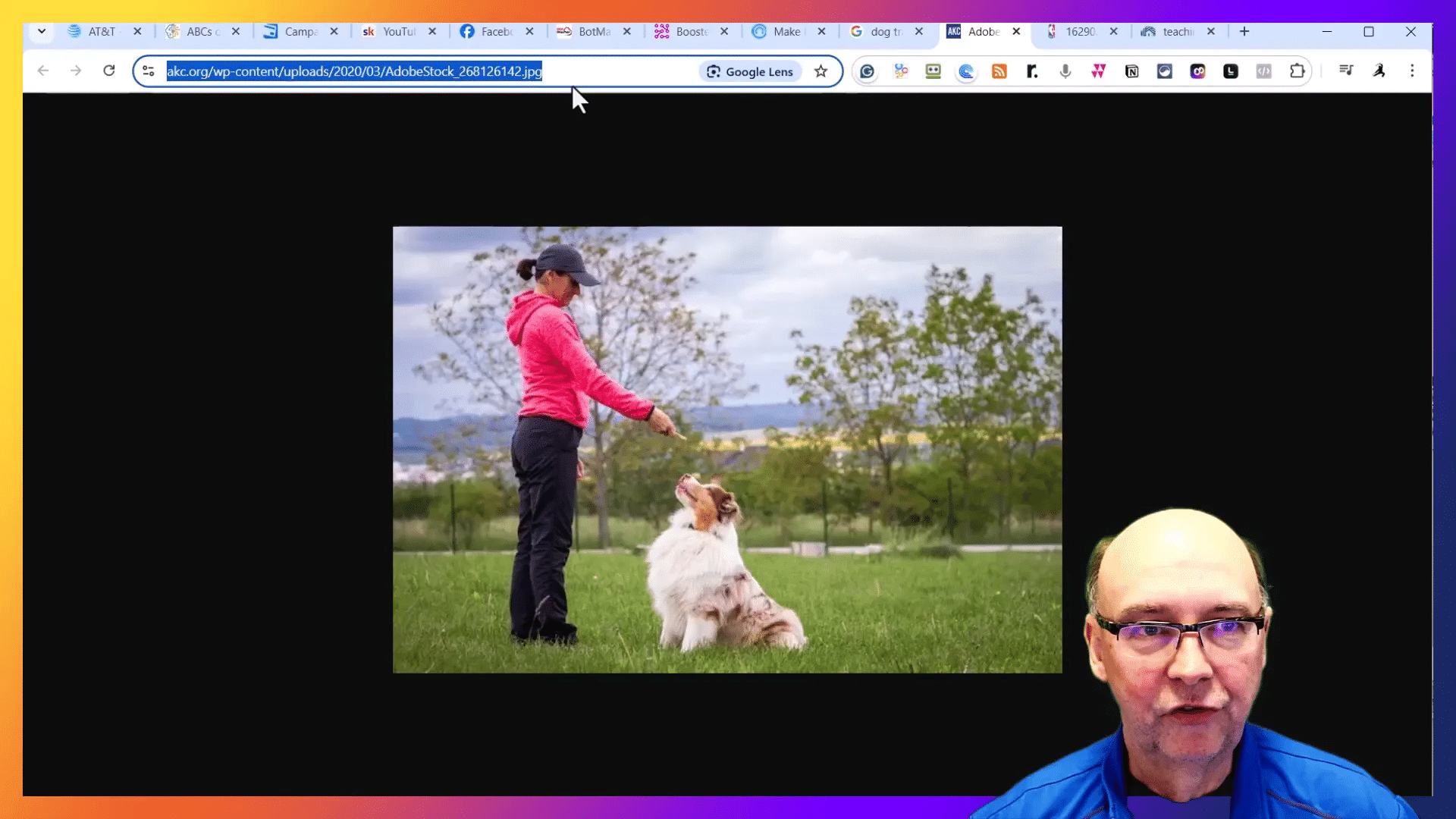Click the Grammarly extension icon
This screenshot has height=819, width=1456.
[867, 71]
